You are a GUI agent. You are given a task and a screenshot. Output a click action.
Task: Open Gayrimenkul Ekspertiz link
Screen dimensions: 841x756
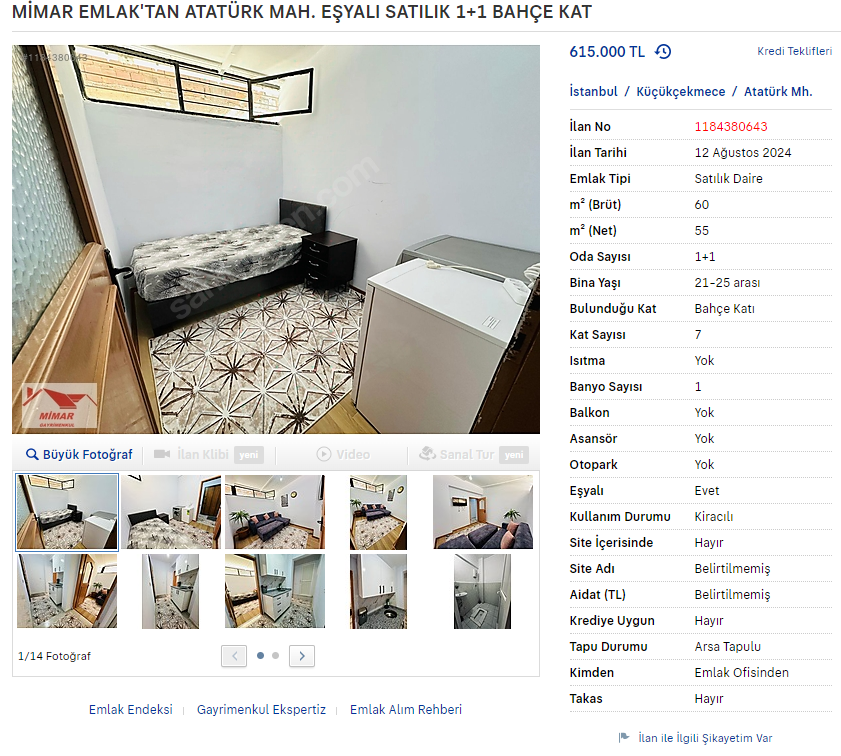261,709
